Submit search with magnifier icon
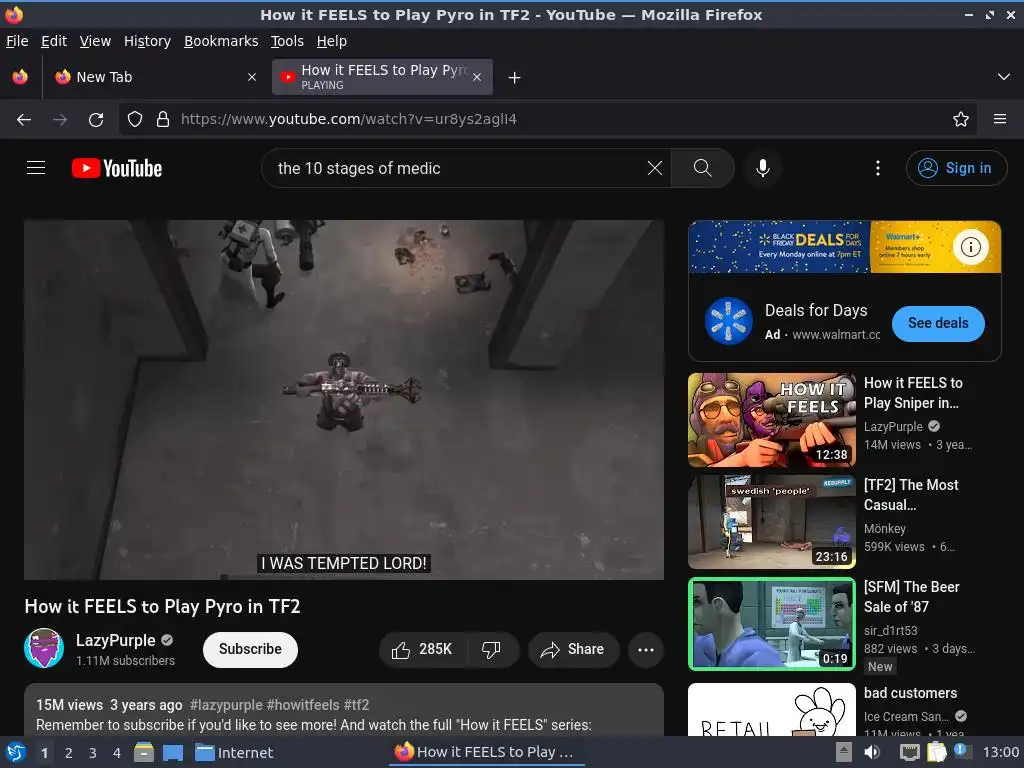This screenshot has height=768, width=1024. [703, 168]
